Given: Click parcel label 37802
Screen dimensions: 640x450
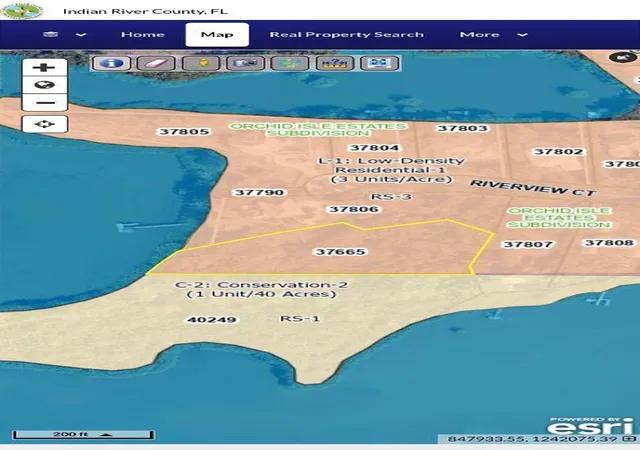Looking at the screenshot, I should [558, 151].
